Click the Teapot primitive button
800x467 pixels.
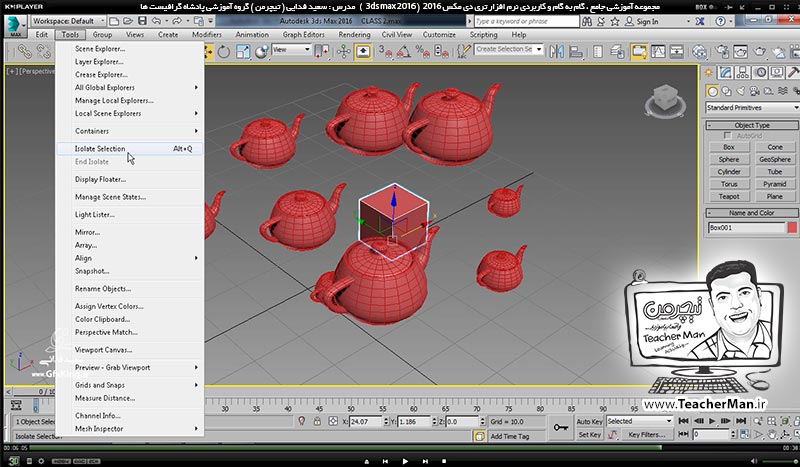[x=729, y=196]
